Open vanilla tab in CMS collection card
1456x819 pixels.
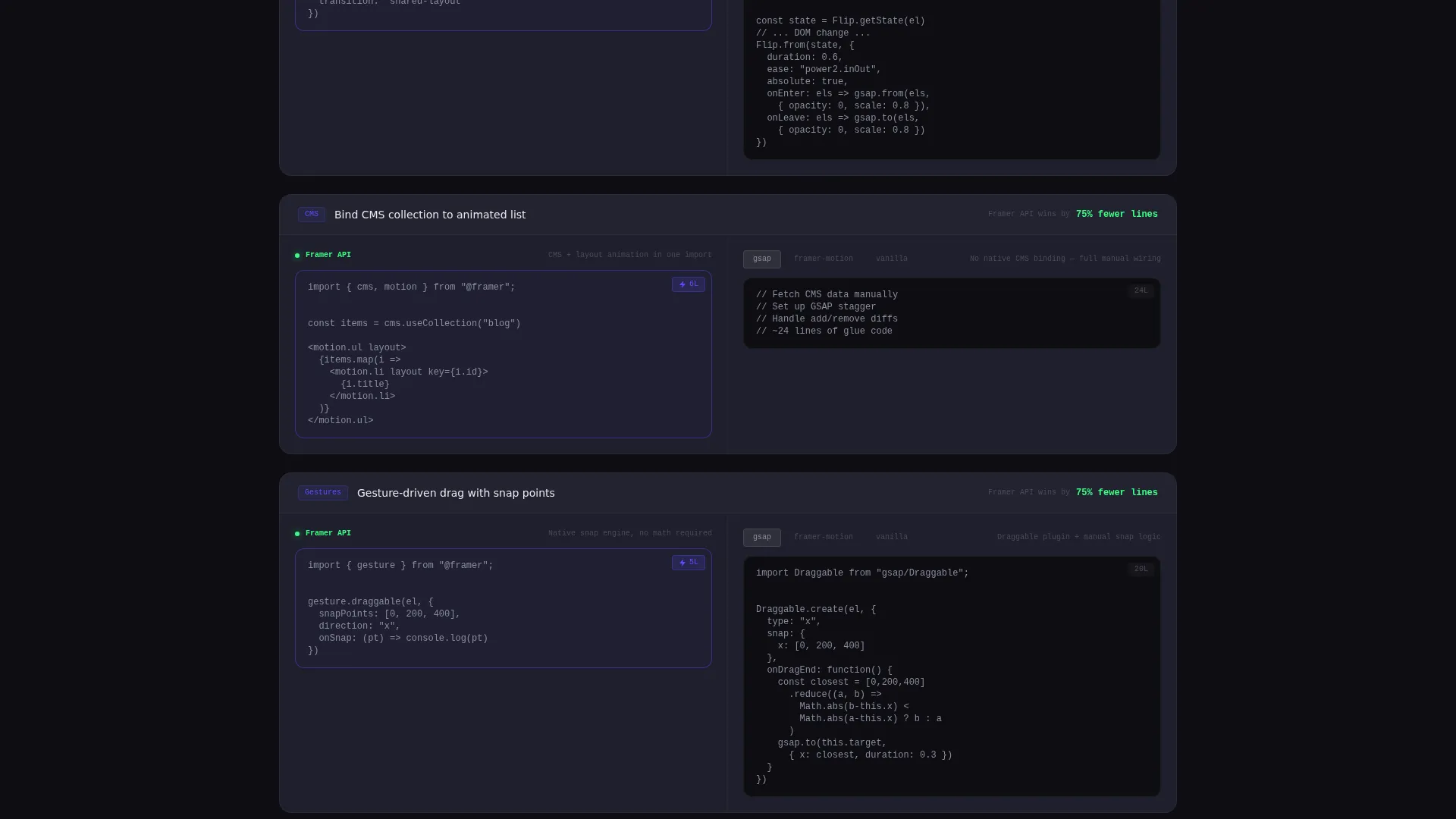(x=891, y=259)
